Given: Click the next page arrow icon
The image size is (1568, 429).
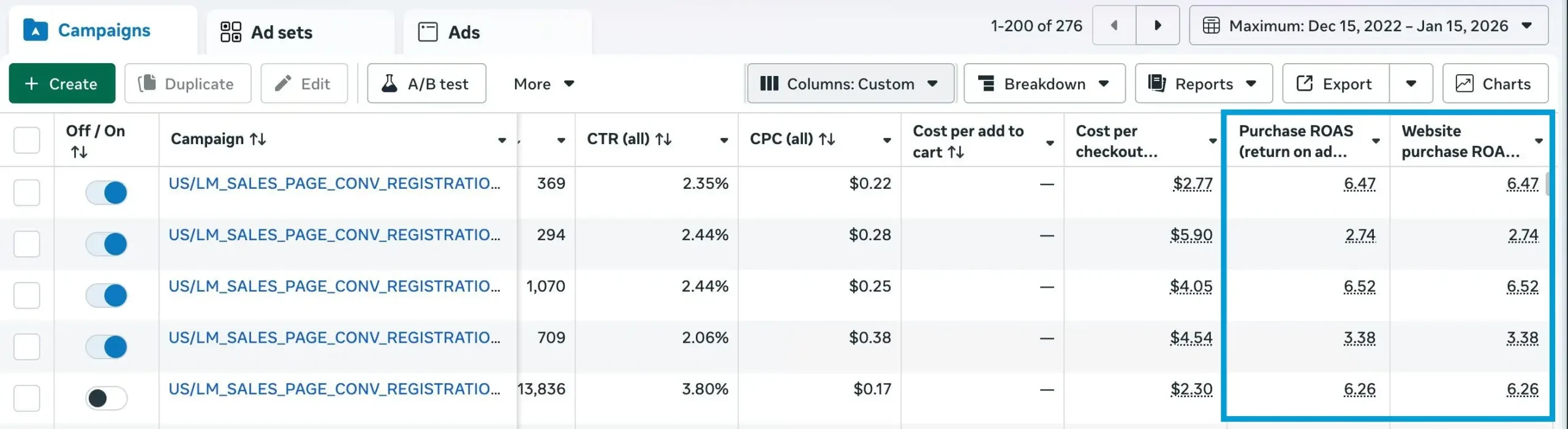Looking at the screenshot, I should (1157, 26).
